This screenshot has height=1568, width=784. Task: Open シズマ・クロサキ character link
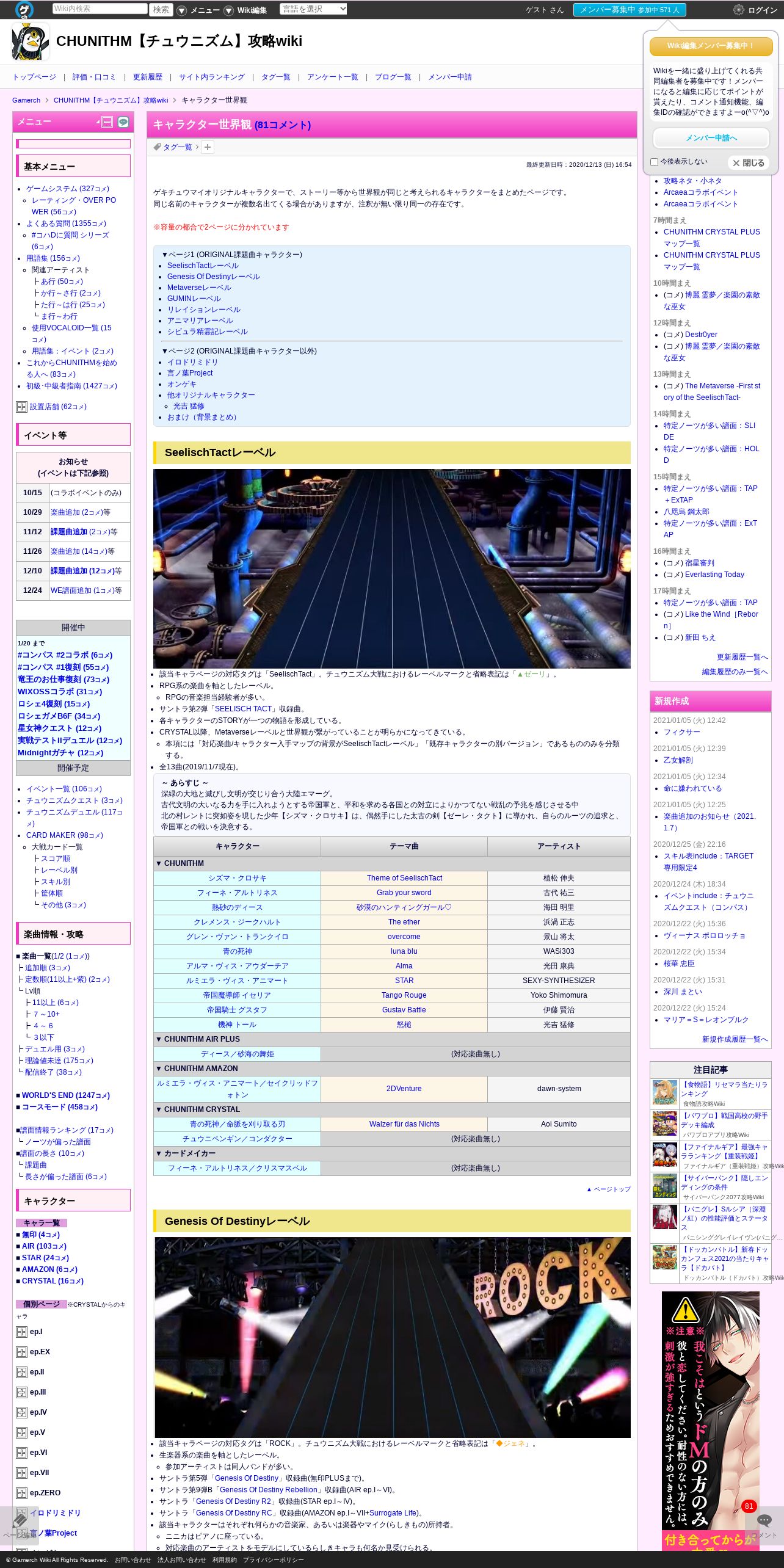point(237,878)
